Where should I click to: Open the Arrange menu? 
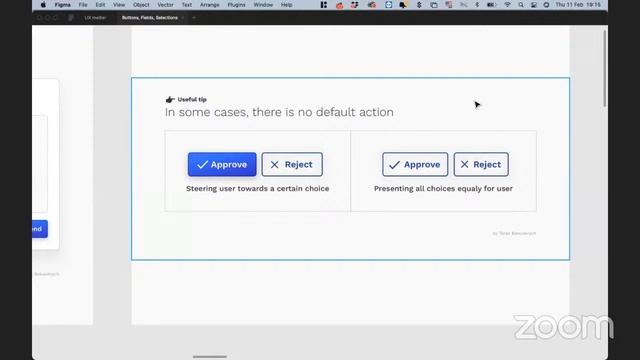[x=209, y=5]
